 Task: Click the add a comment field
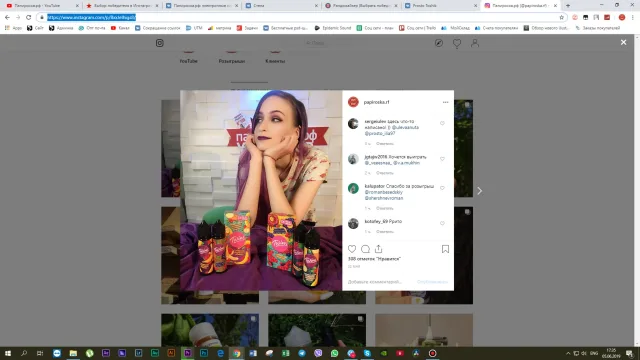point(380,282)
